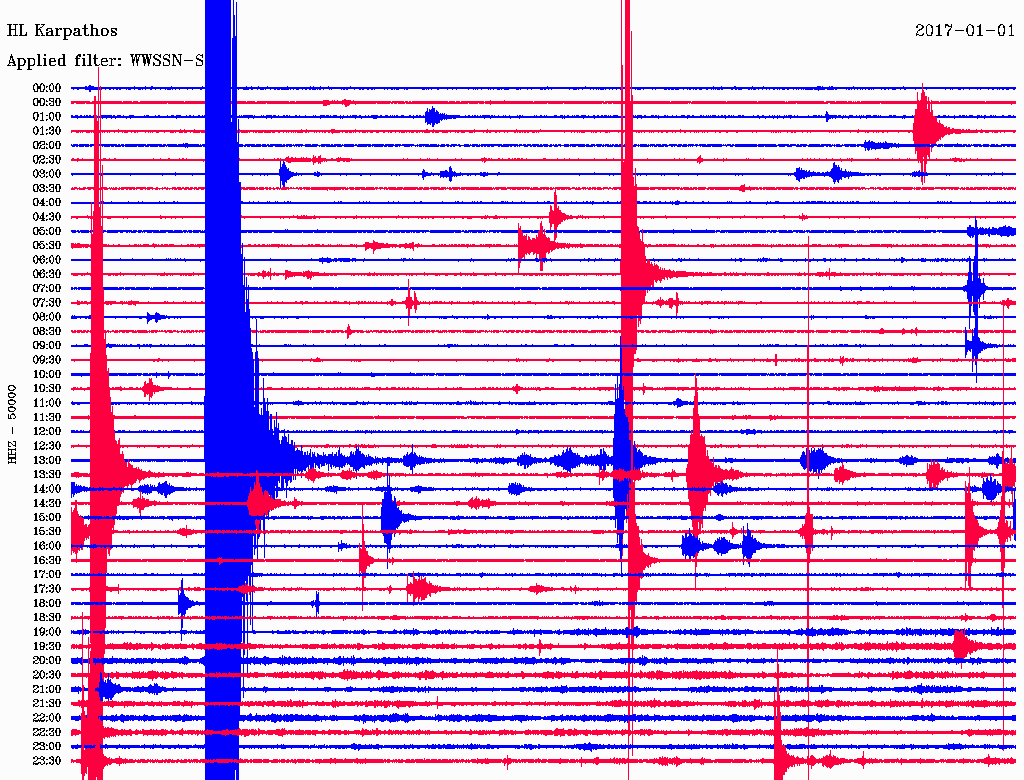
Task: Select the 04:00 time label
Action: tap(47, 203)
